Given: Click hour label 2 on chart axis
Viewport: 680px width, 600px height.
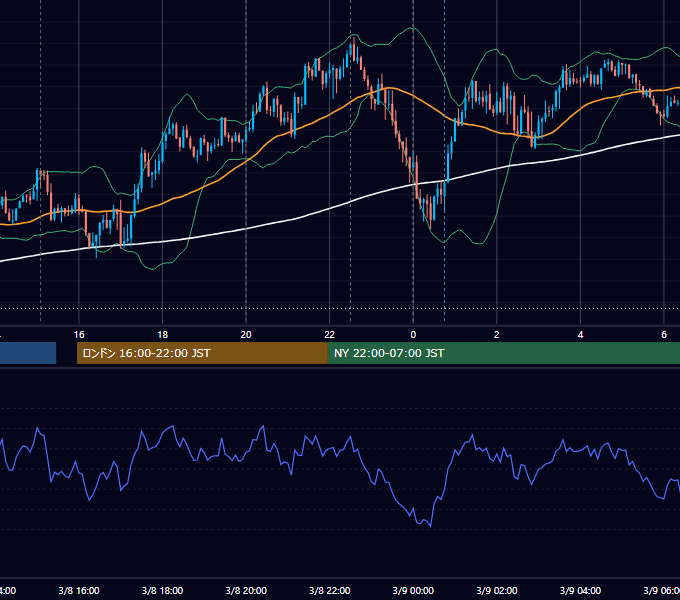Looking at the screenshot, I should [497, 335].
